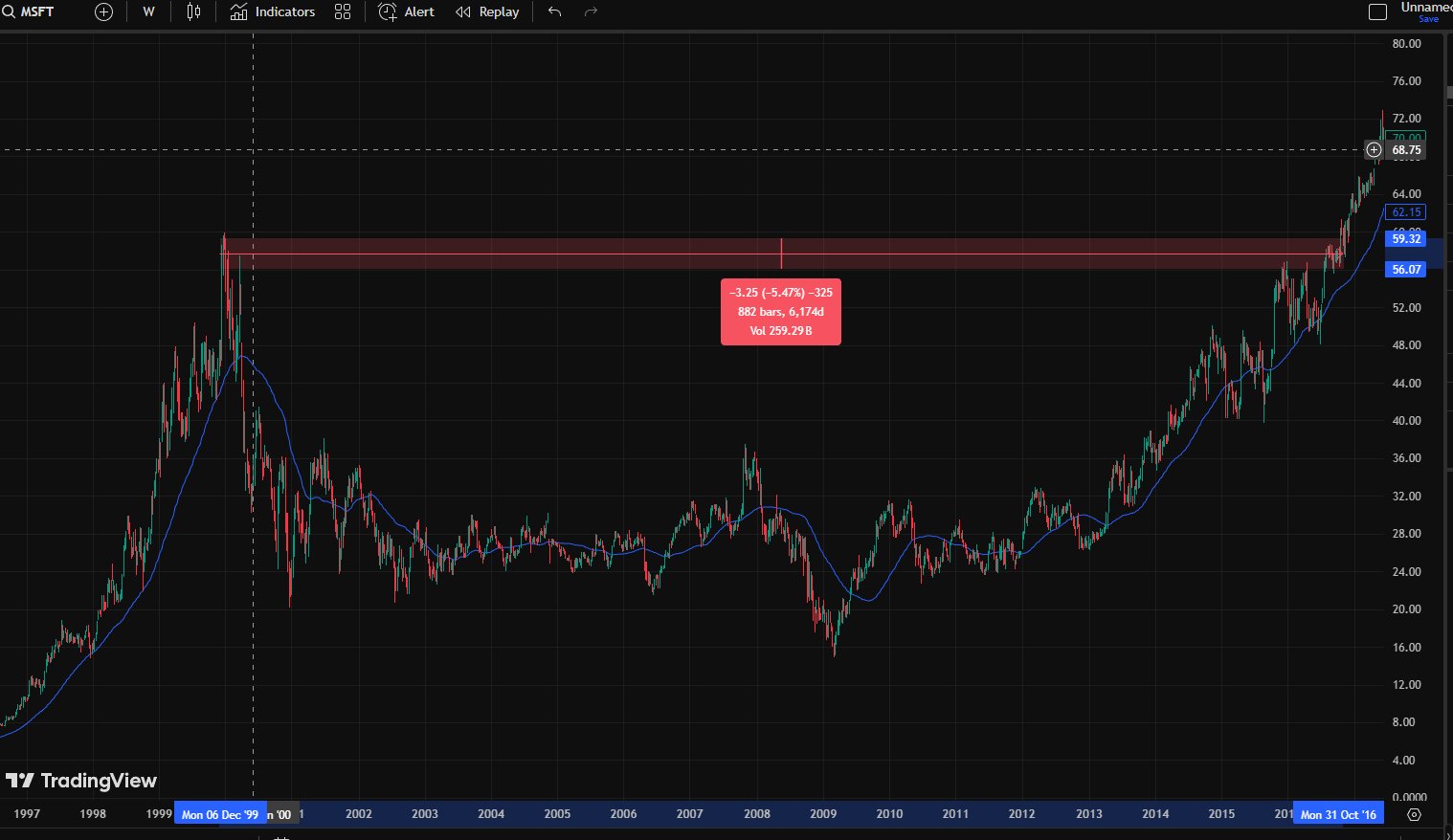Click the 2003 year on the time axis
1453x840 pixels.
click(425, 814)
